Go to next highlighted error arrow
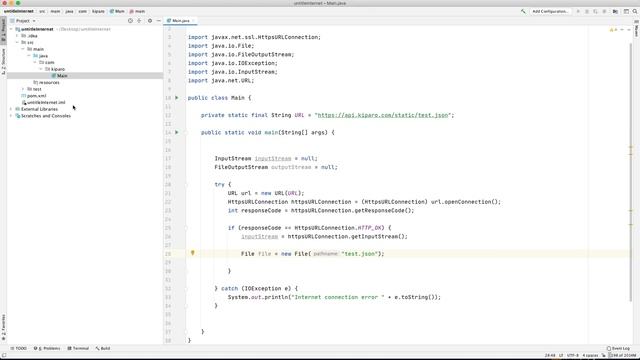 click(x=629, y=30)
